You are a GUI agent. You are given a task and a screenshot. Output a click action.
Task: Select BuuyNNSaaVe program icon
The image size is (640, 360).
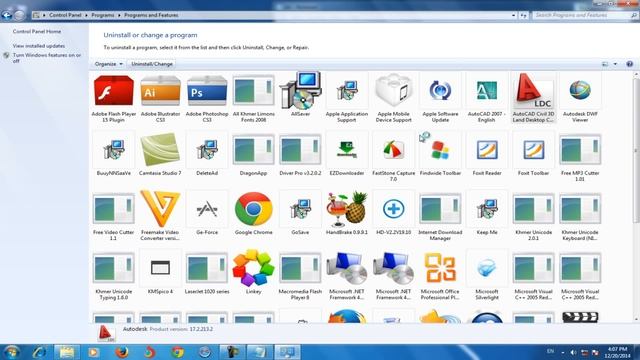coord(113,150)
